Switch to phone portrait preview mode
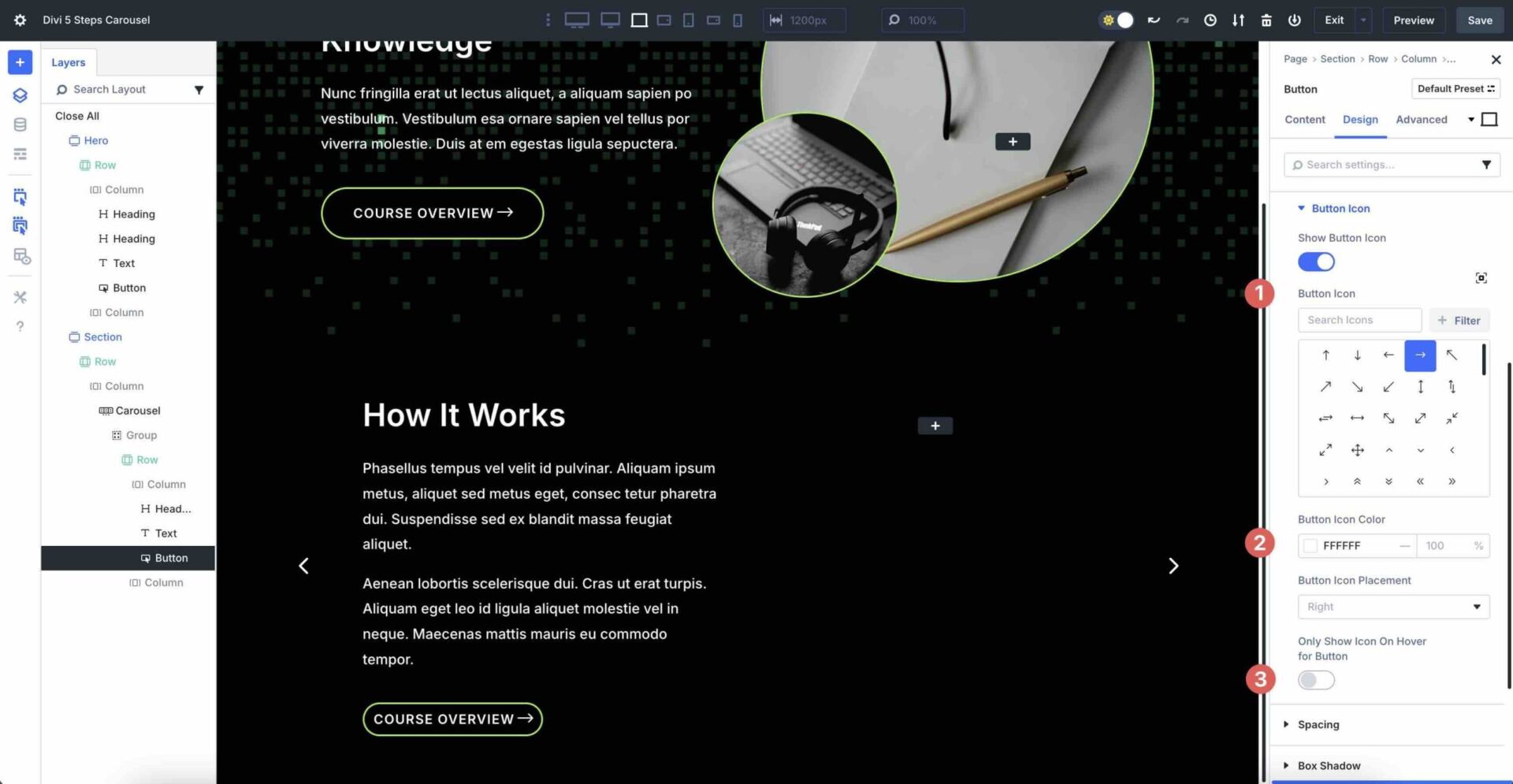Screen dimensions: 1513x784 pos(738,20)
